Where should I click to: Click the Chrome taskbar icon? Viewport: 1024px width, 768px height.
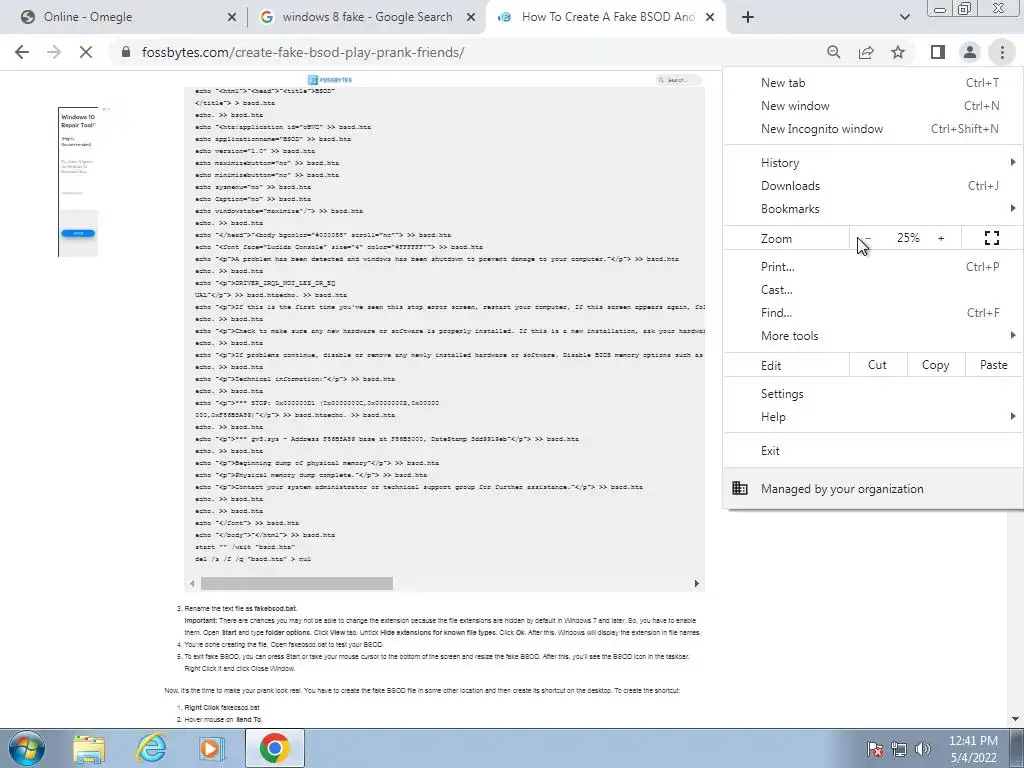tap(274, 748)
